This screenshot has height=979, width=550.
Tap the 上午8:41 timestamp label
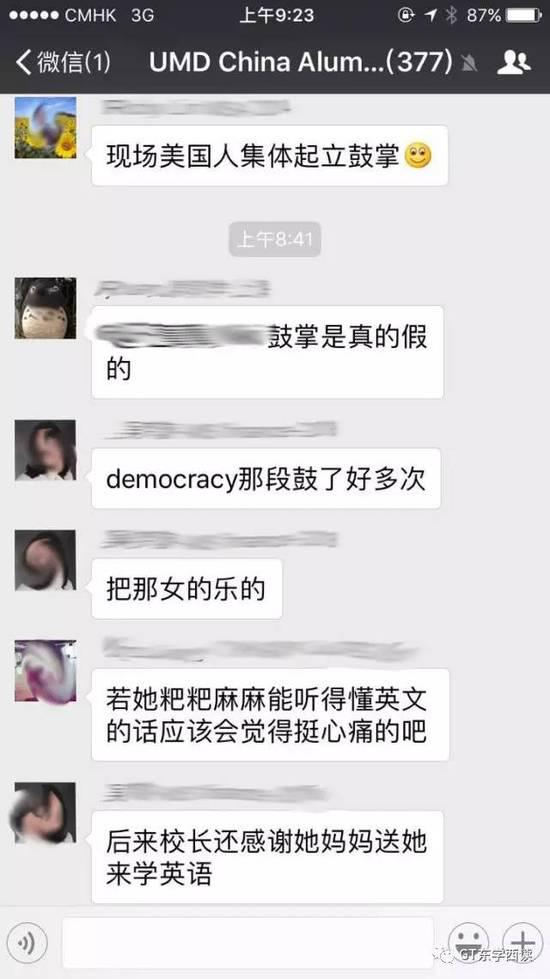point(275,239)
